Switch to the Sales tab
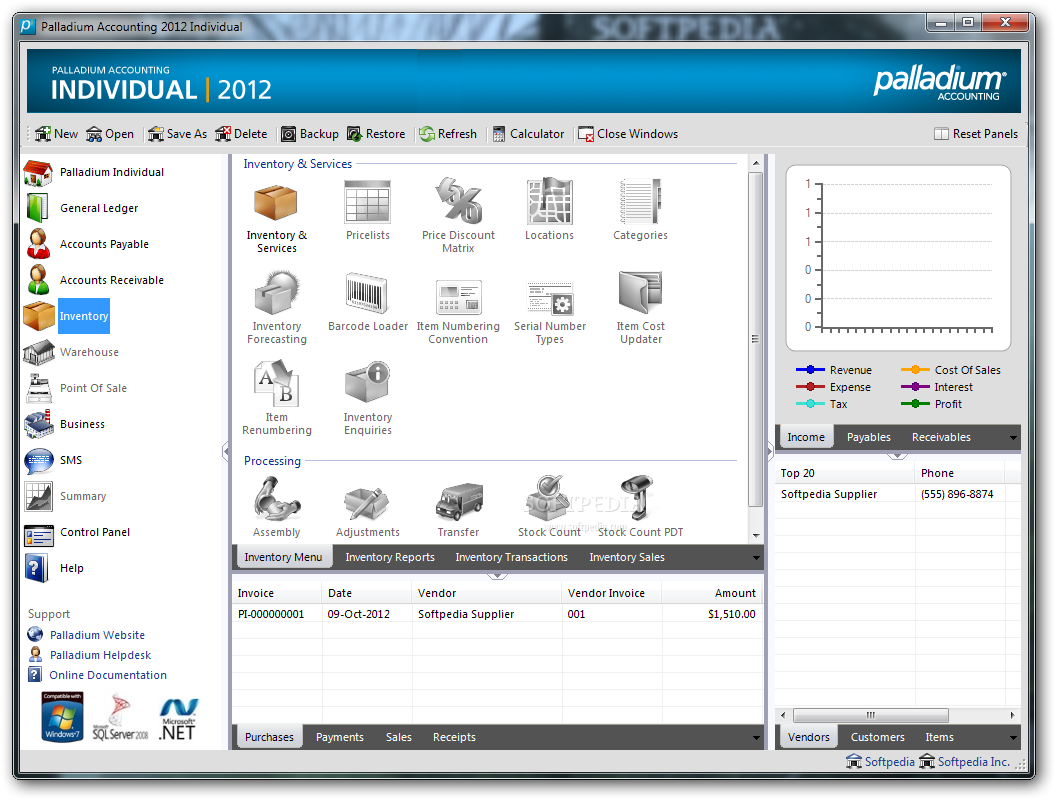Image resolution: width=1056 pixels, height=800 pixels. click(x=398, y=737)
